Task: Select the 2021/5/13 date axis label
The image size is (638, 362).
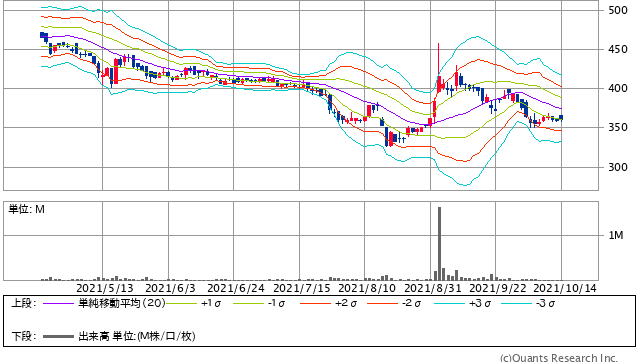Action: tap(105, 288)
